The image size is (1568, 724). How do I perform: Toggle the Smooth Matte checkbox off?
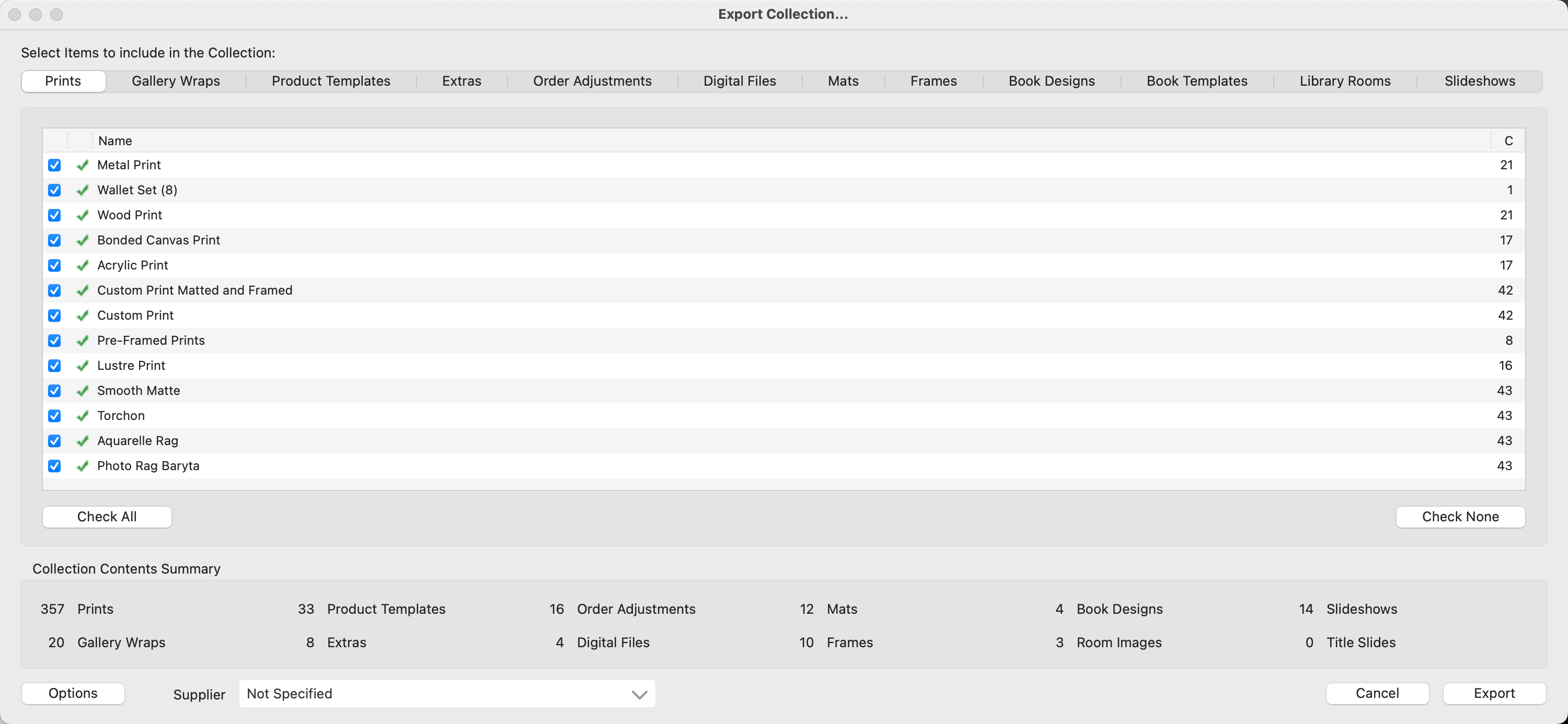click(54, 391)
